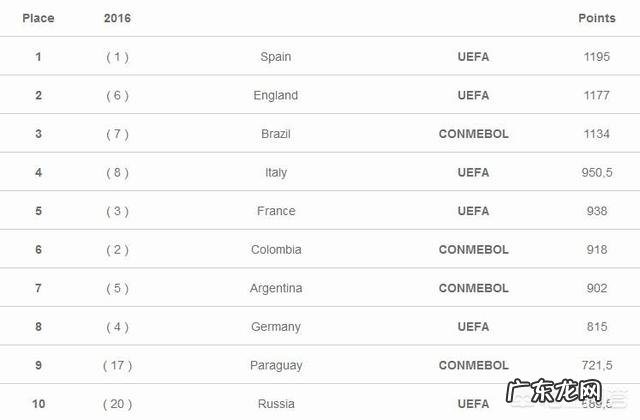The image size is (640, 420).
Task: Select Germany in the table
Action: pyautogui.click(x=275, y=327)
